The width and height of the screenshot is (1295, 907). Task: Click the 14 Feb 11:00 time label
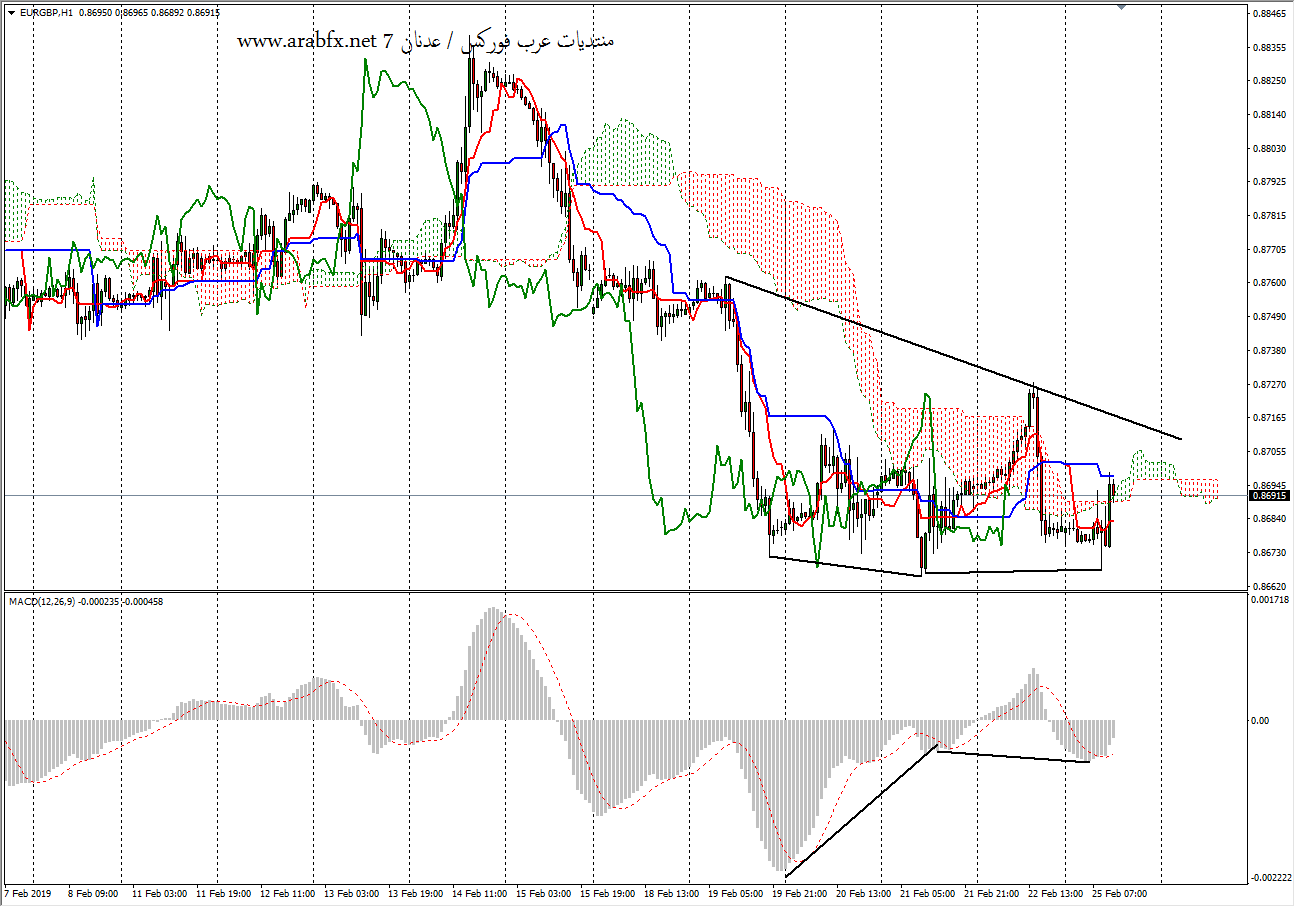tap(480, 893)
